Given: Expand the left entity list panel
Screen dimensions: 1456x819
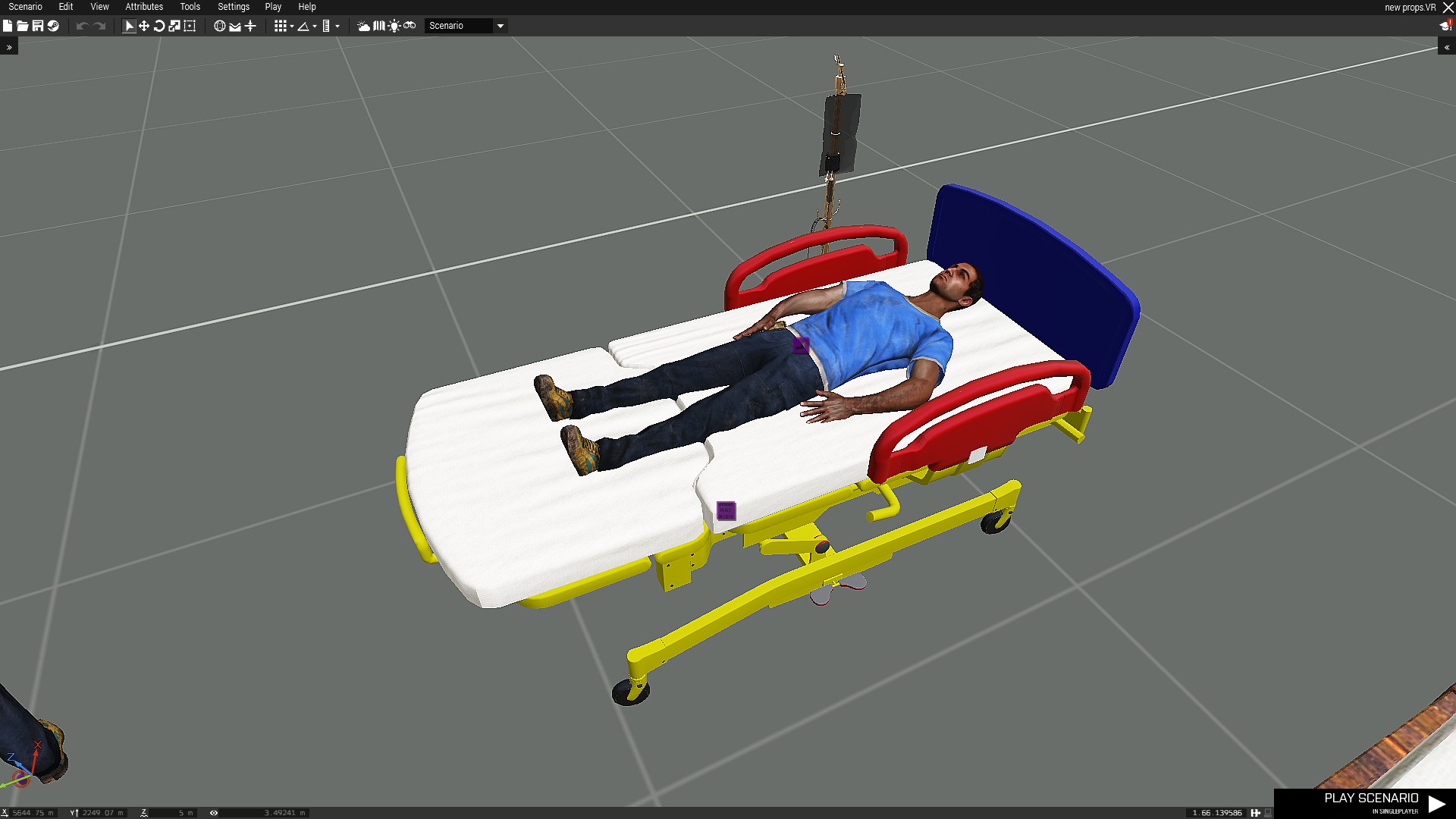Looking at the screenshot, I should pyautogui.click(x=9, y=47).
